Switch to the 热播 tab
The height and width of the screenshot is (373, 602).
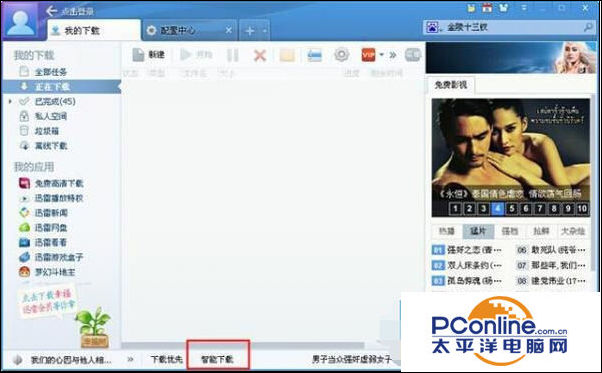[x=447, y=231]
